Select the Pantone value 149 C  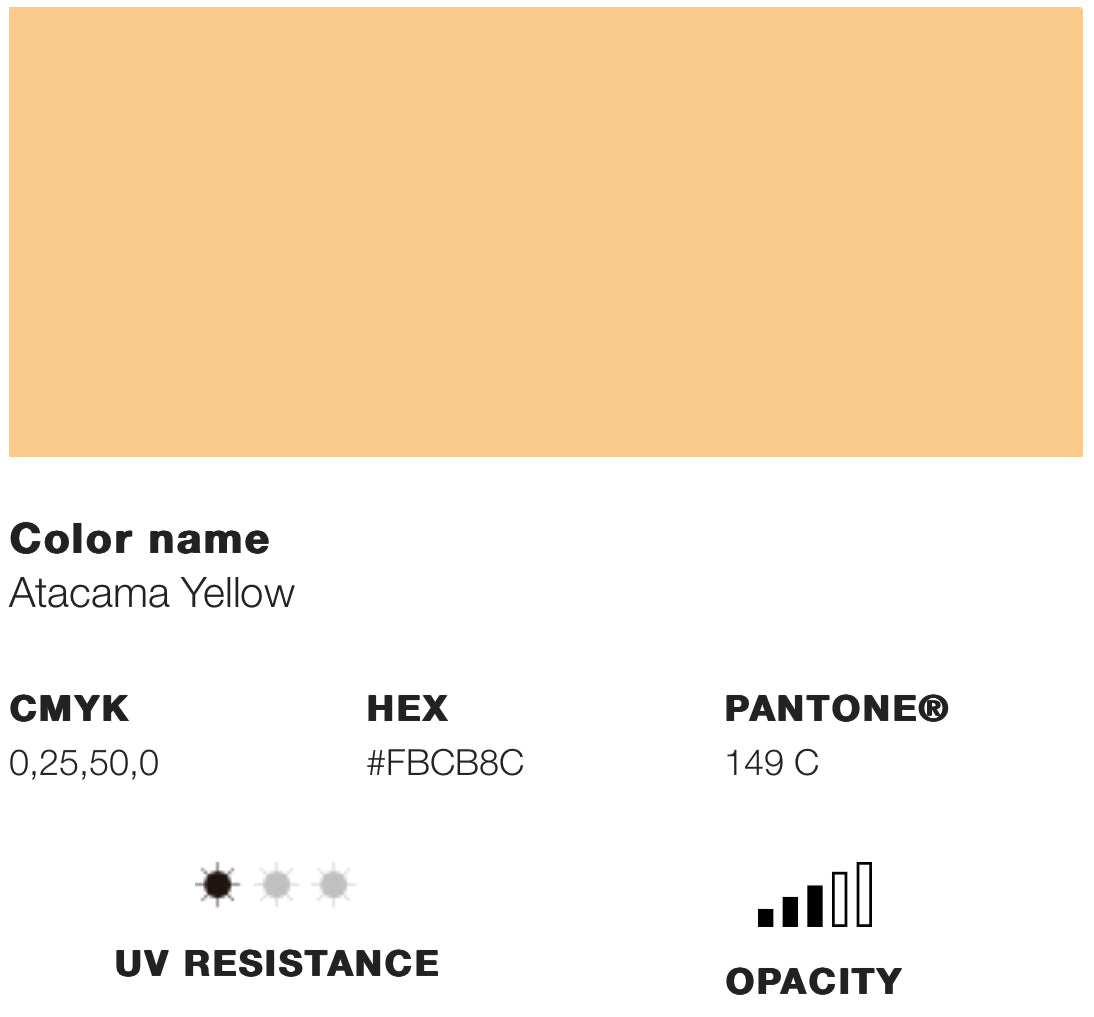[x=771, y=764]
